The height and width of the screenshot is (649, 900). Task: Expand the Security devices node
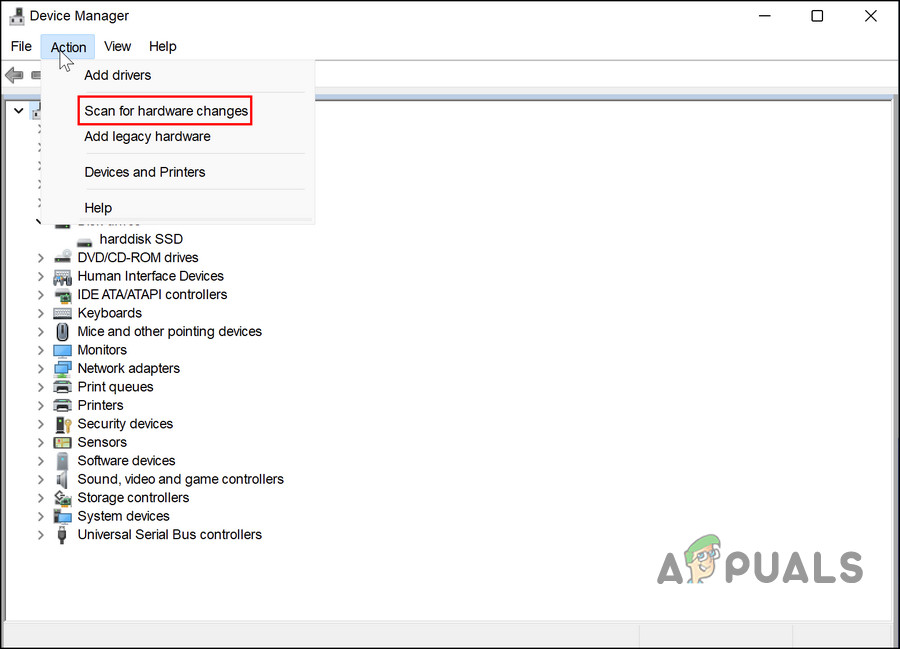pyautogui.click(x=41, y=424)
